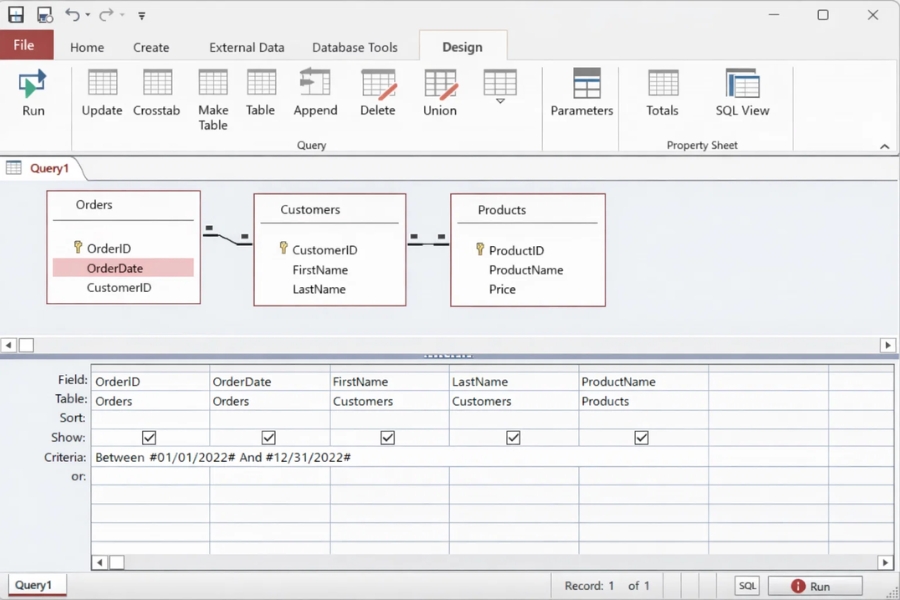
Task: Click the OrderDate criteria input field
Action: (x=269, y=457)
